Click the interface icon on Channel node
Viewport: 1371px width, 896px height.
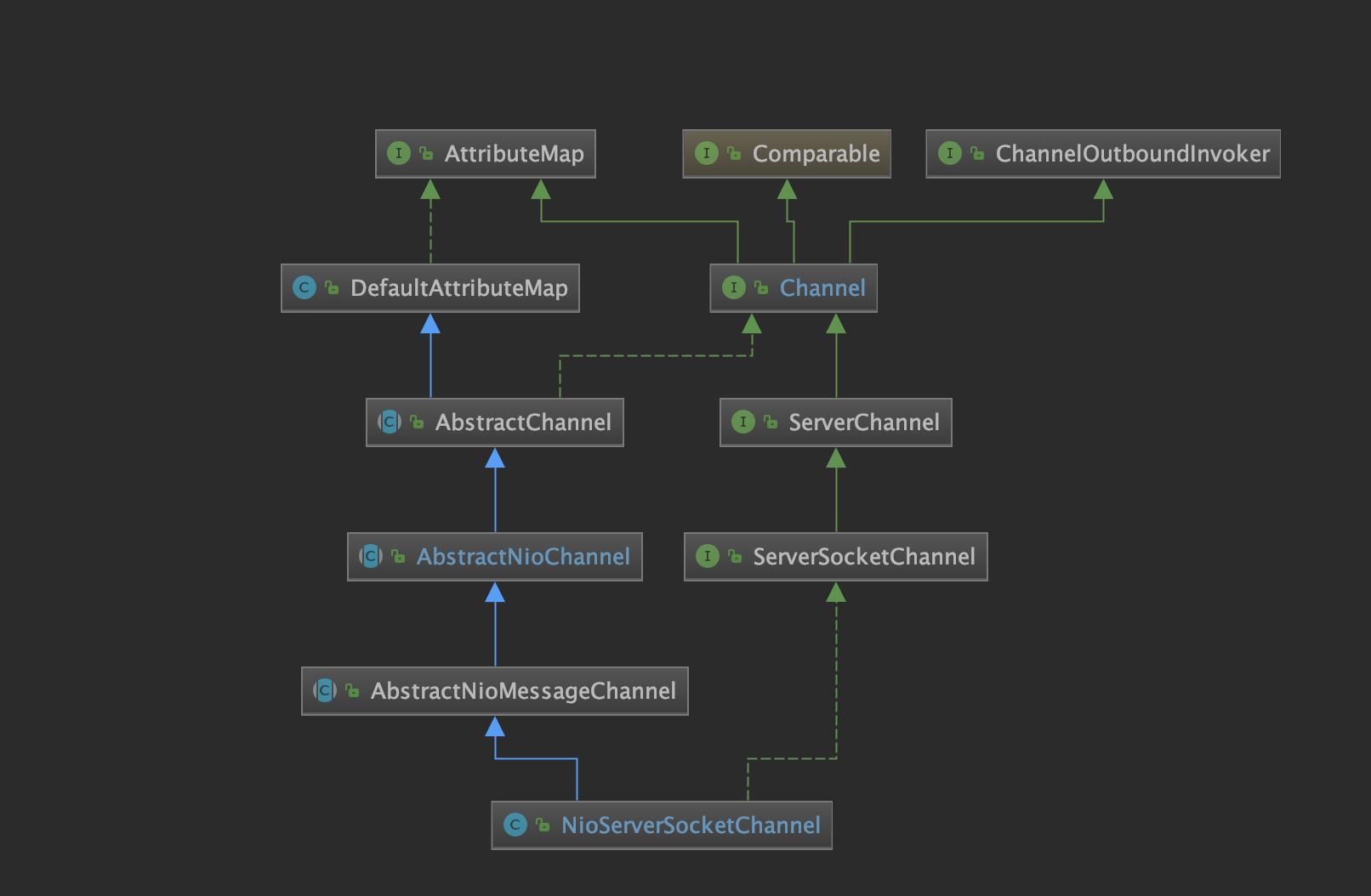(734, 287)
